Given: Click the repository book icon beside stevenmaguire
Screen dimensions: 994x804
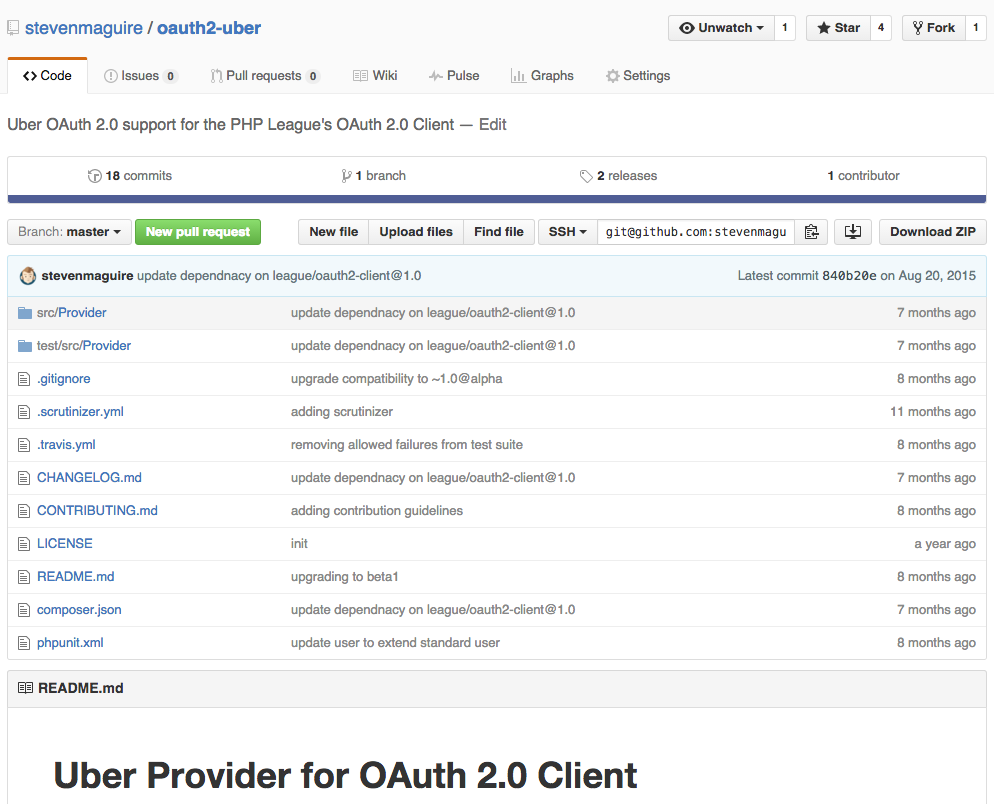Looking at the screenshot, I should pos(13,28).
